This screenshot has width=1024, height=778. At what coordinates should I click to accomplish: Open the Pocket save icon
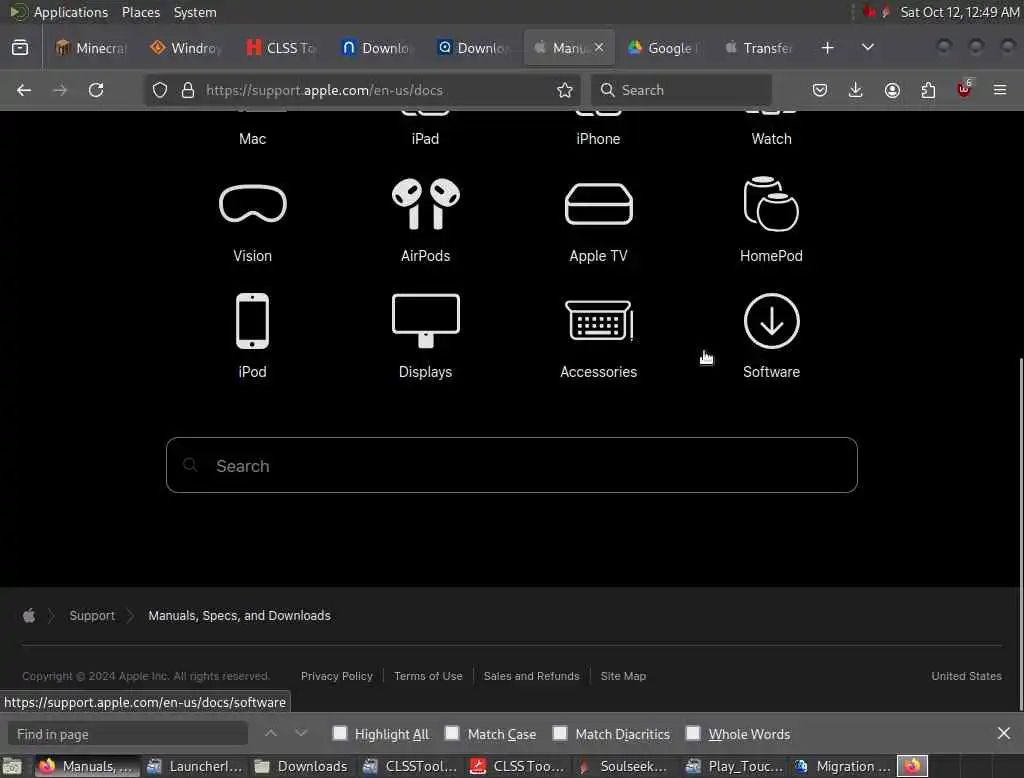click(x=820, y=90)
